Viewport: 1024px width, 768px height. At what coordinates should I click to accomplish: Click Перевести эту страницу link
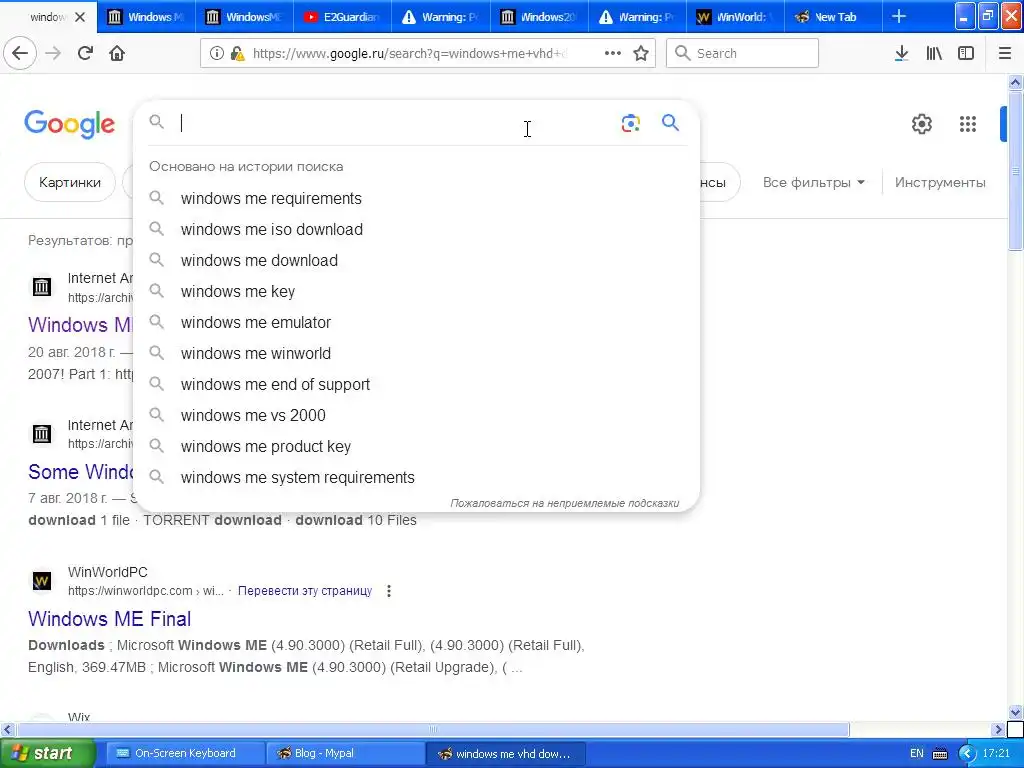305,591
